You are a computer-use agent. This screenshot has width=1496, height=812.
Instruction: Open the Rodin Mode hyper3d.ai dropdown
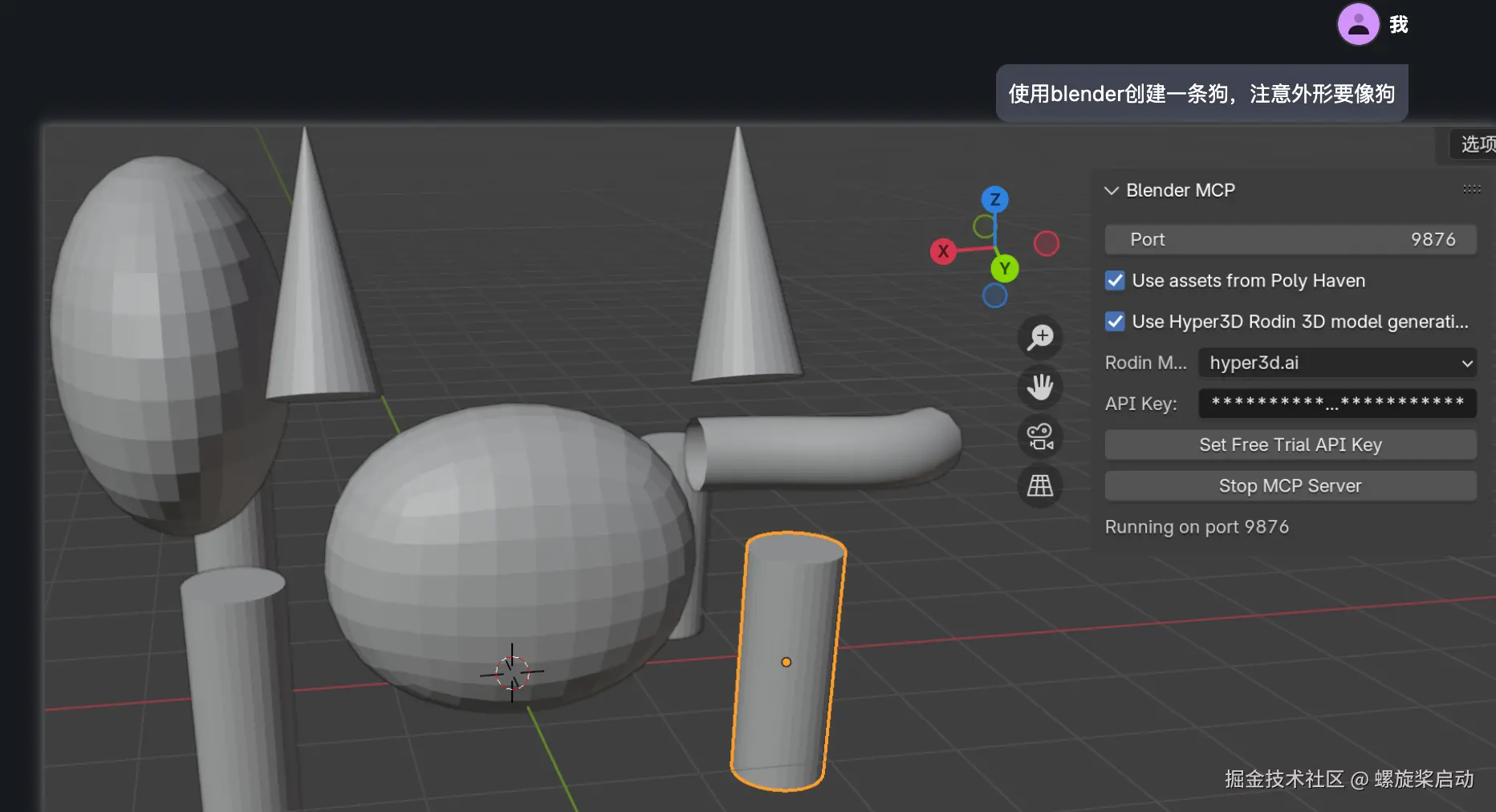tap(1335, 363)
